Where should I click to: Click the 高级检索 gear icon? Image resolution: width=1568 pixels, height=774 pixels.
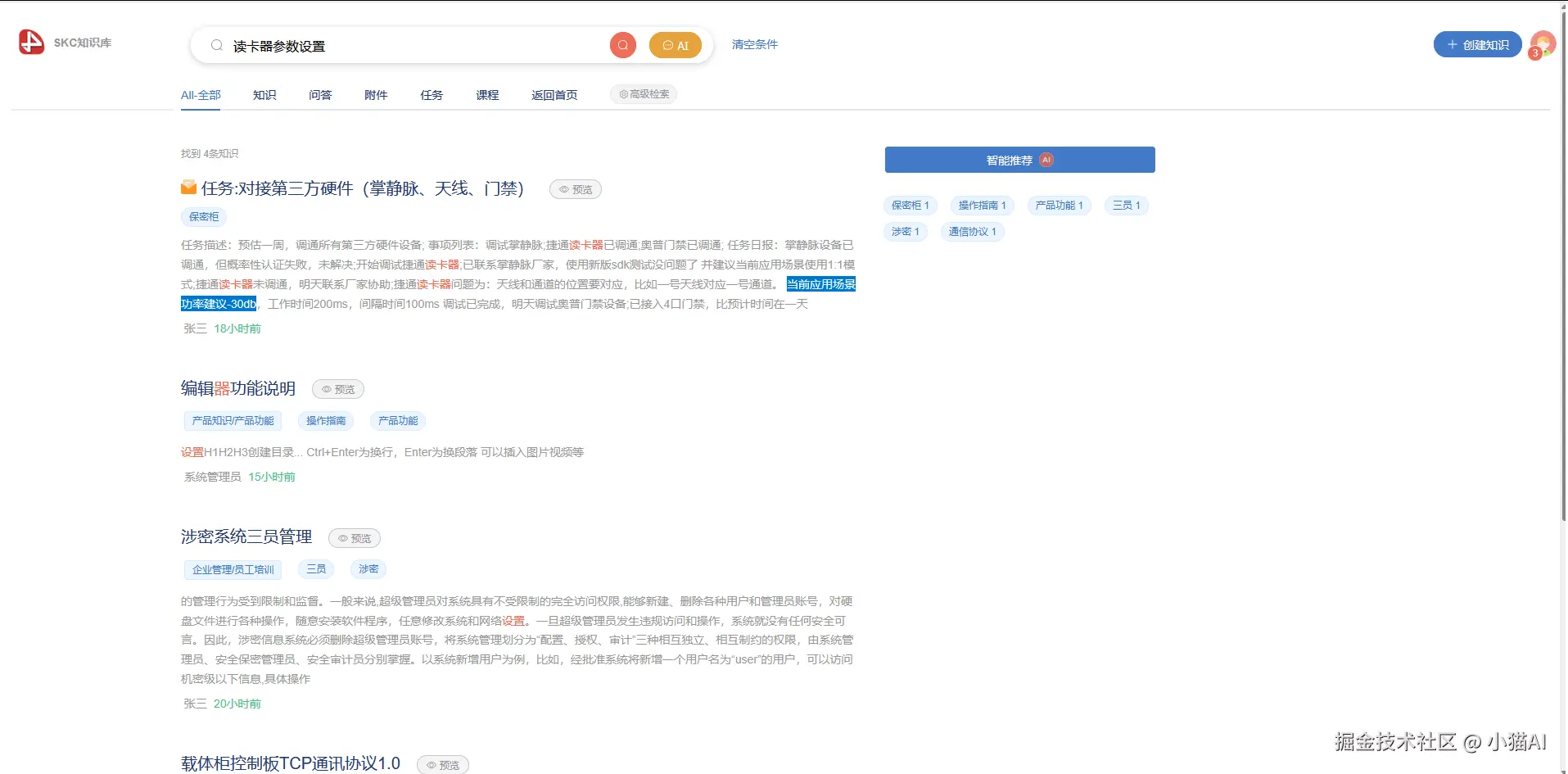624,94
